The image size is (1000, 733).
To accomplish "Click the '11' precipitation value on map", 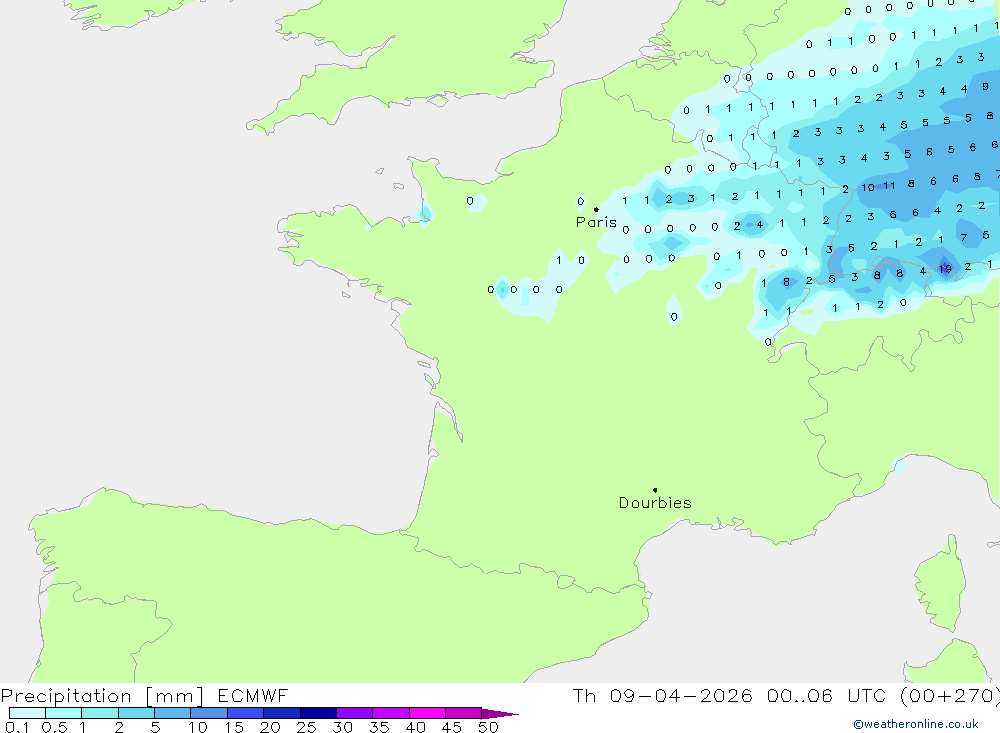I will point(889,186).
